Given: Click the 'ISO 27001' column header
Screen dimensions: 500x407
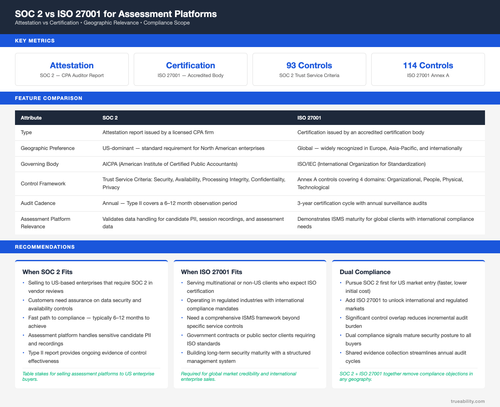Looking at the screenshot, I should pyautogui.click(x=309, y=118).
